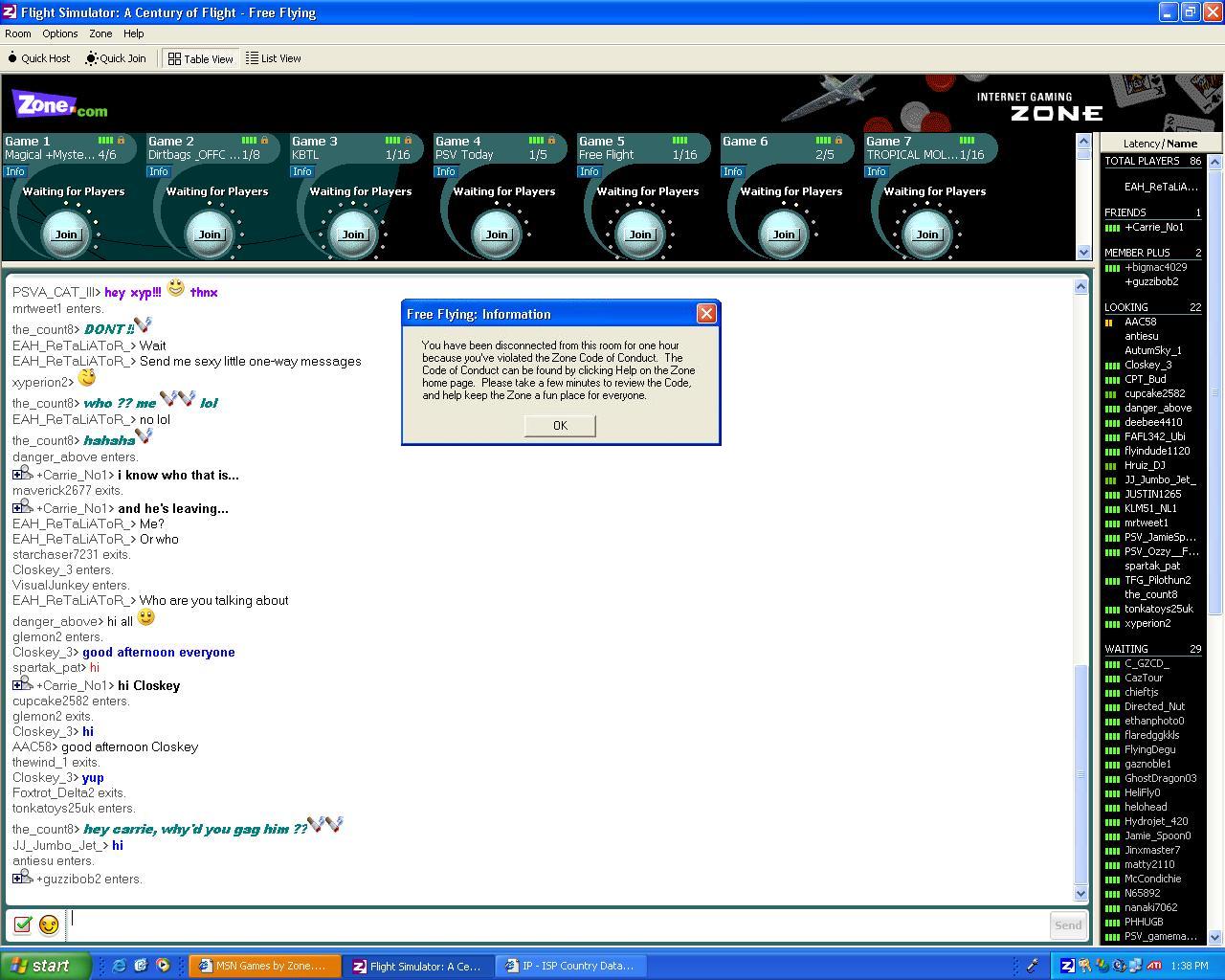This screenshot has width=1225, height=980.
Task: Click Quick Host toolbar button
Action: (39, 58)
